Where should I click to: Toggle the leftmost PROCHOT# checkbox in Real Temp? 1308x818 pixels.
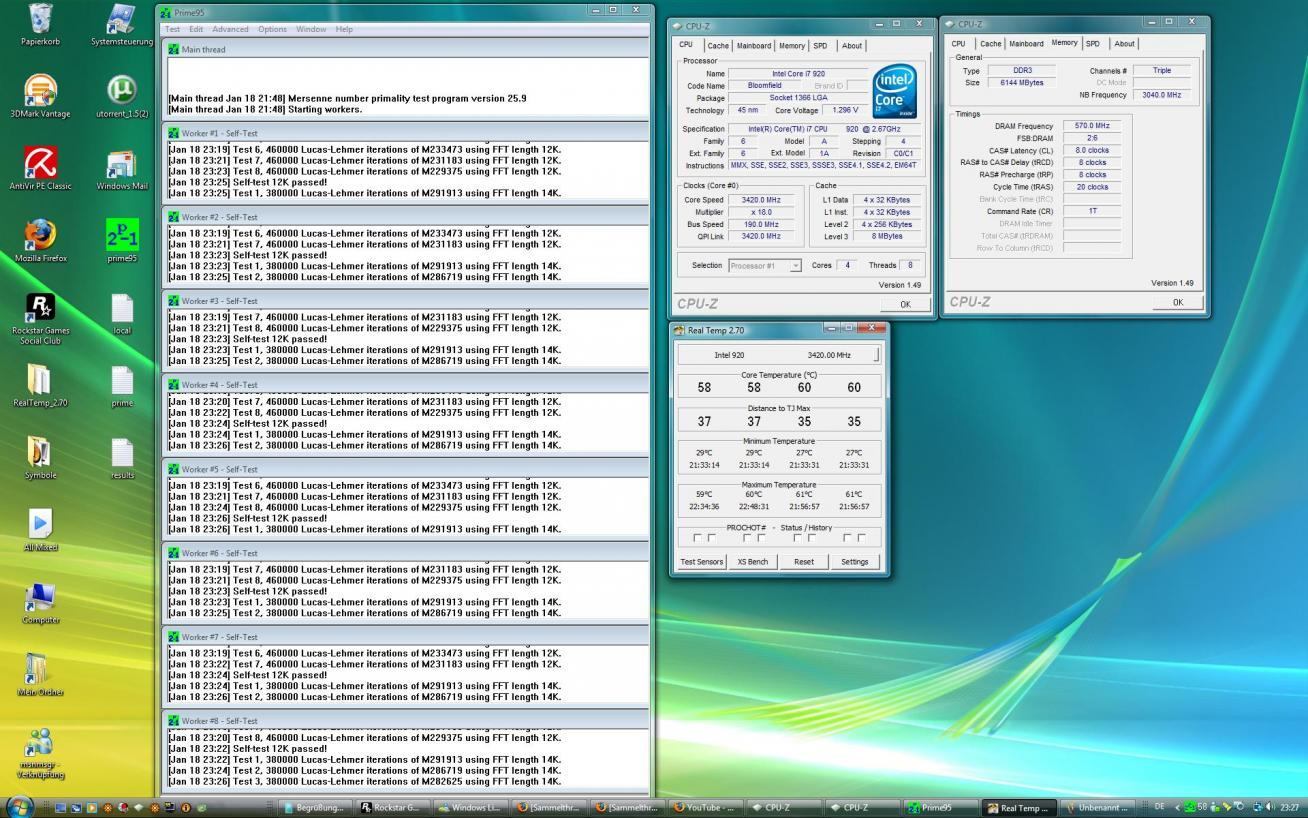[698, 538]
